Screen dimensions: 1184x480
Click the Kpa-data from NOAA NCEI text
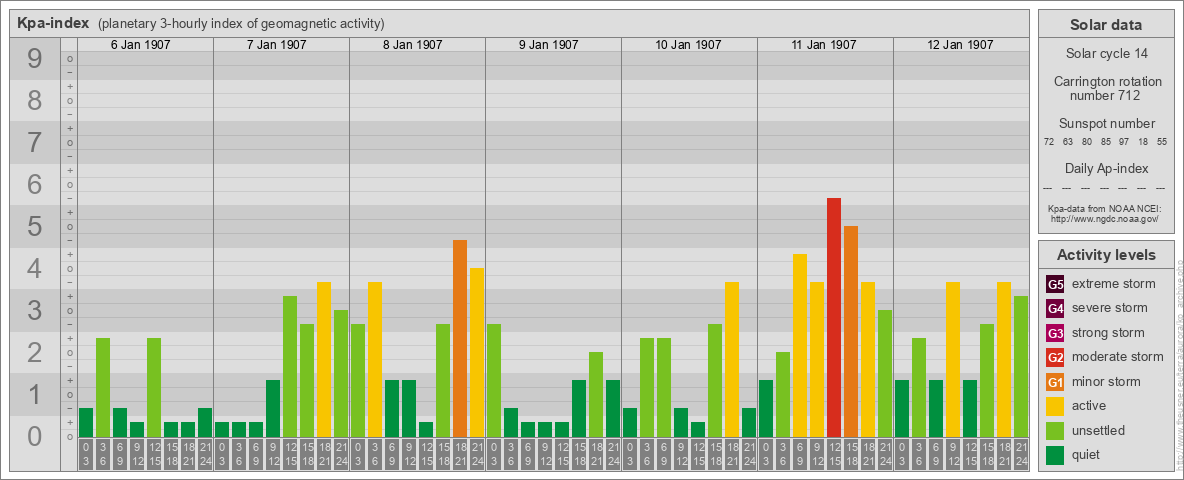(x=1106, y=208)
